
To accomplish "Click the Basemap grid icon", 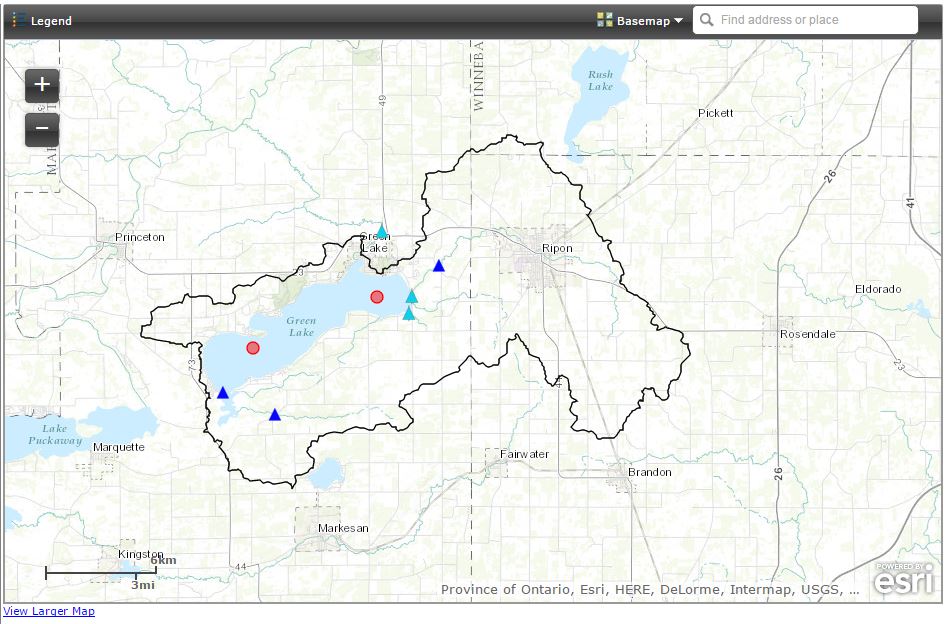I will (605, 20).
